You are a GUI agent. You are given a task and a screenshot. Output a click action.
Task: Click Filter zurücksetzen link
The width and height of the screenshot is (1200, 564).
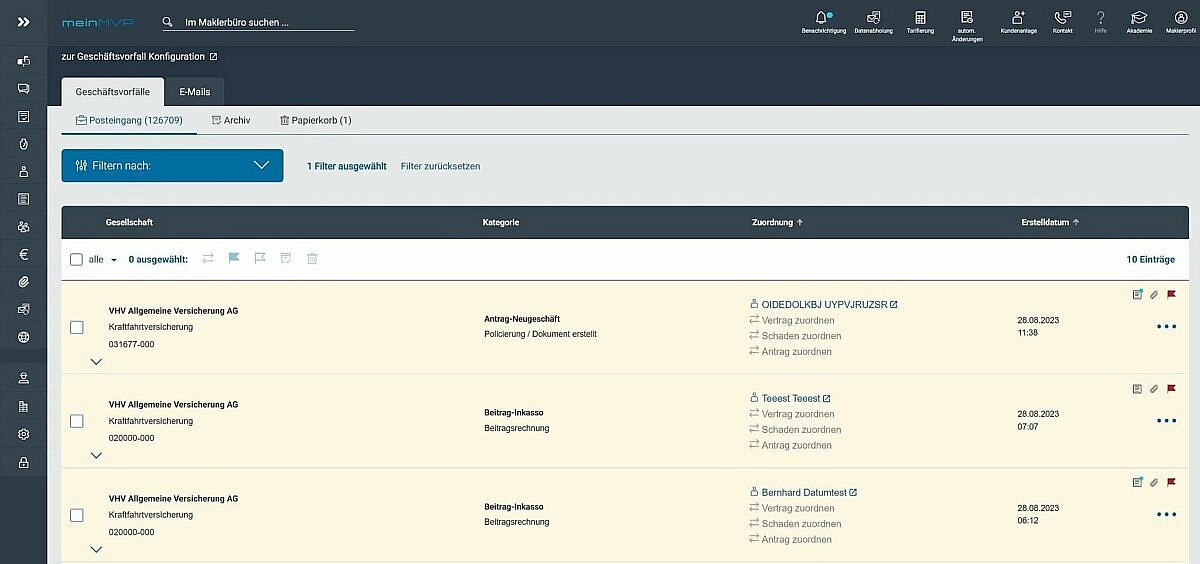coord(440,166)
